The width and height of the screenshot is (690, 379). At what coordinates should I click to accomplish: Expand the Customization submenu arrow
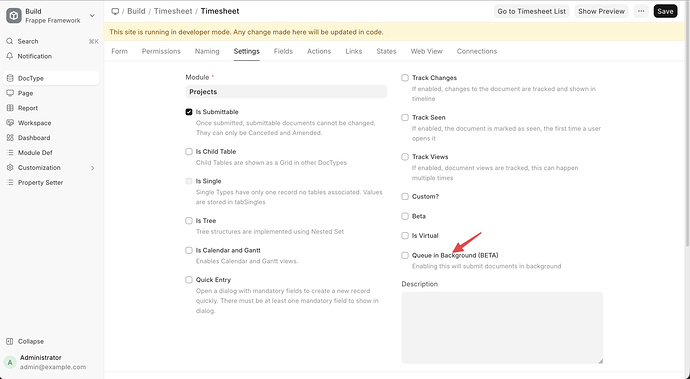point(92,168)
